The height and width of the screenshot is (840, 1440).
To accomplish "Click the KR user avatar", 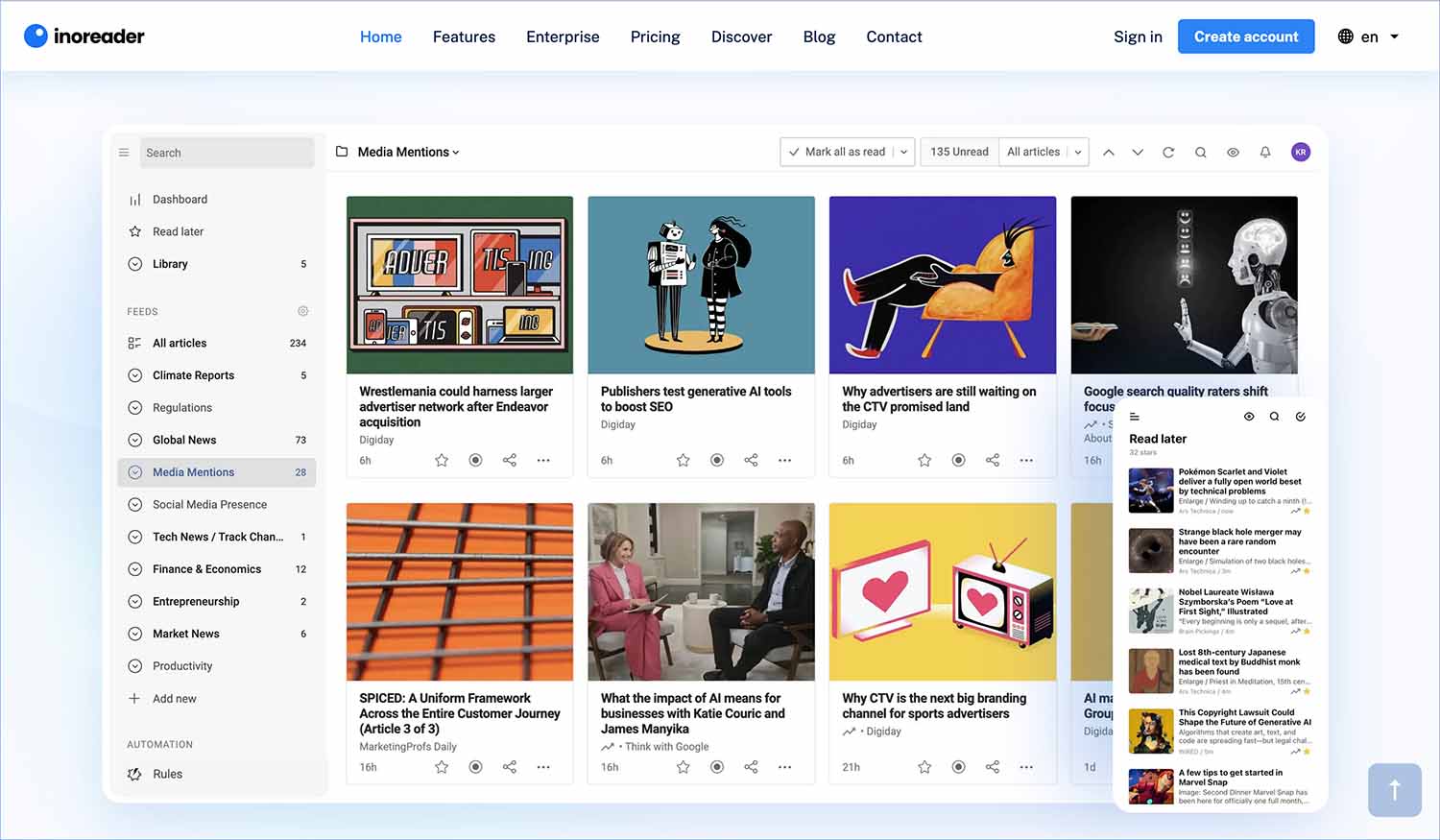I will point(1300,153).
